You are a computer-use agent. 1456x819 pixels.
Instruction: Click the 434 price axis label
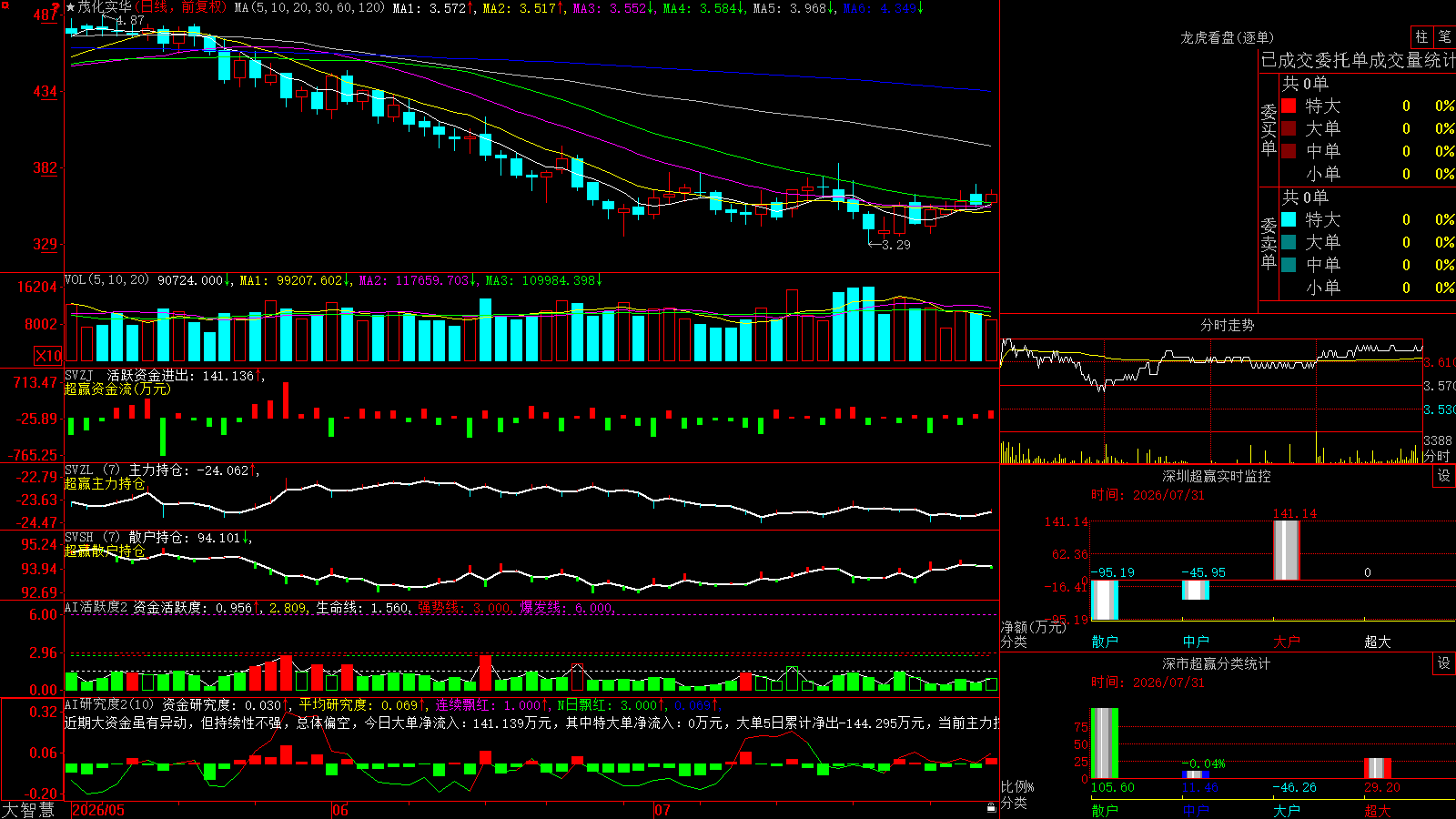click(x=45, y=92)
